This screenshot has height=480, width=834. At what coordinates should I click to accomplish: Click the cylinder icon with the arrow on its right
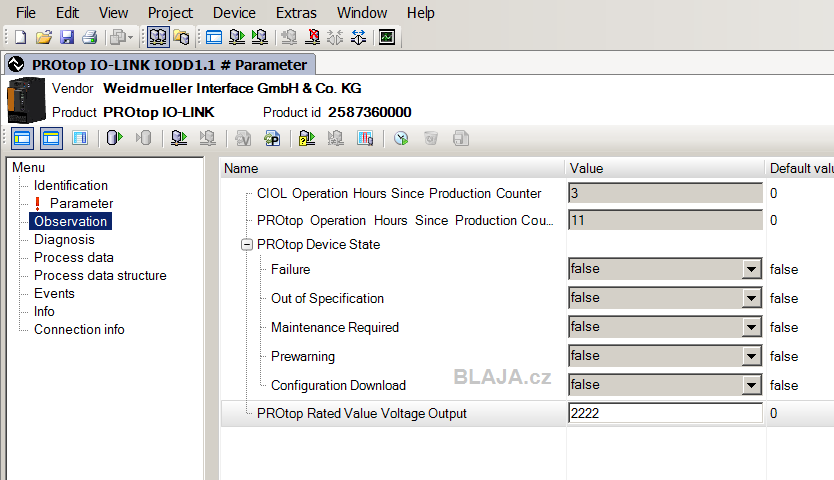pyautogui.click(x=114, y=138)
